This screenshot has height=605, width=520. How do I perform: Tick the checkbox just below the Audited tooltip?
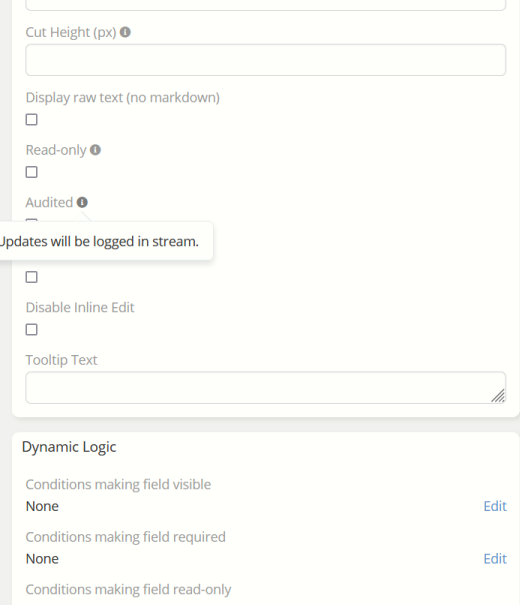[32, 277]
